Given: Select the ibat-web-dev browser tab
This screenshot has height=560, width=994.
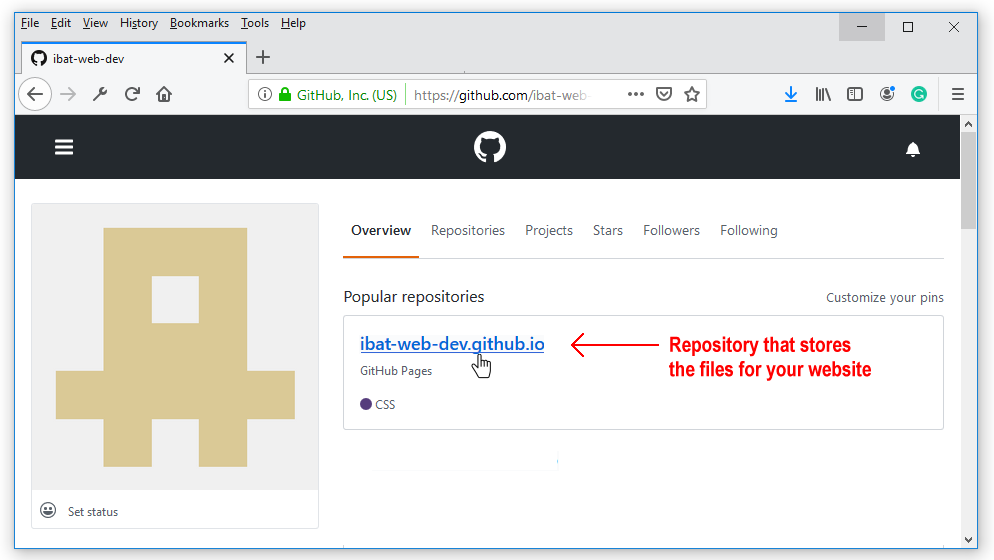Looking at the screenshot, I should click(x=134, y=58).
